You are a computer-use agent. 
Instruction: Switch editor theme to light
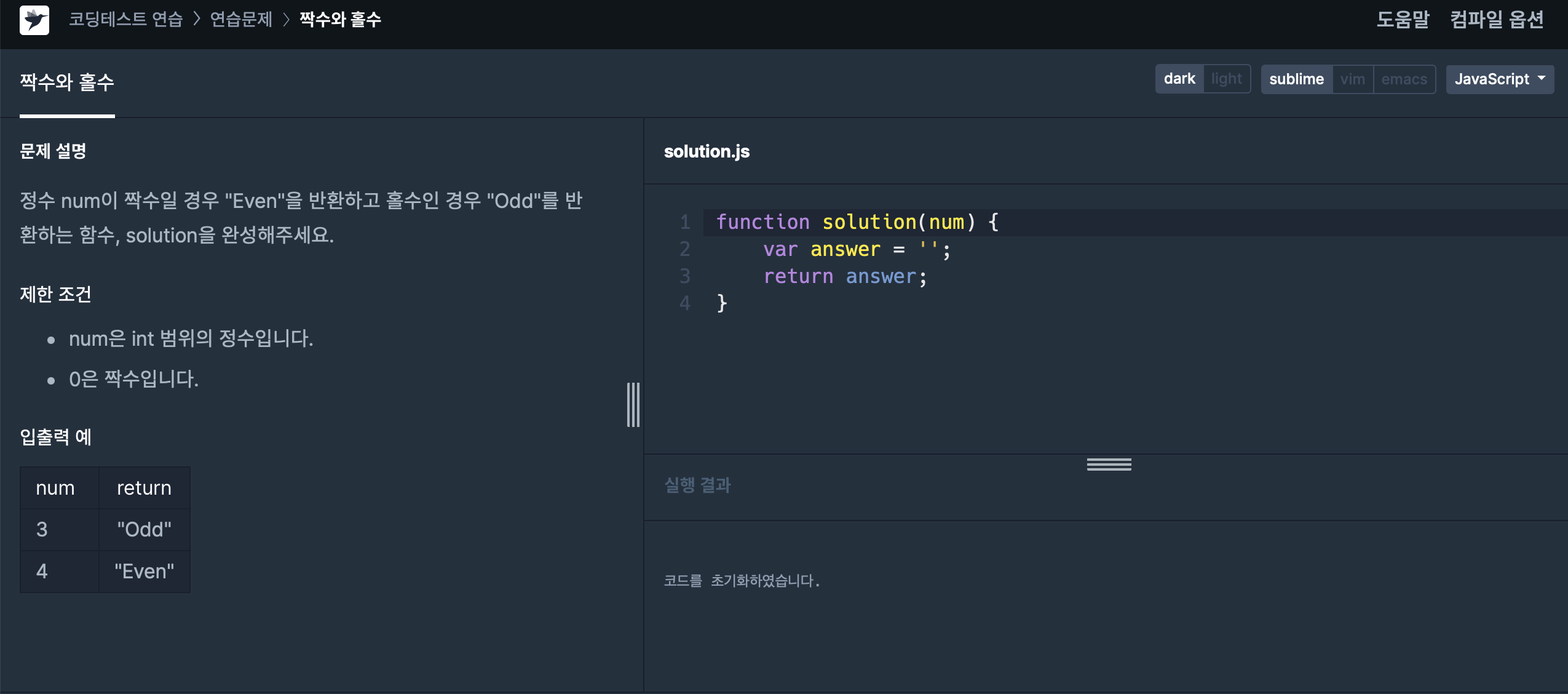1226,79
